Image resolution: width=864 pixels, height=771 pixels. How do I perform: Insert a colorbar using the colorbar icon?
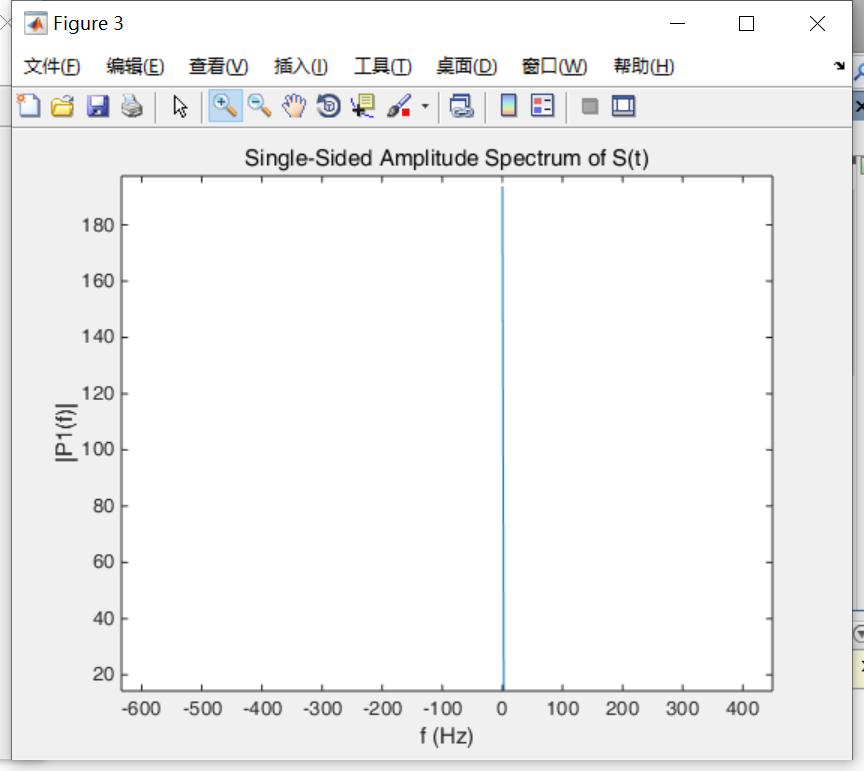click(508, 106)
